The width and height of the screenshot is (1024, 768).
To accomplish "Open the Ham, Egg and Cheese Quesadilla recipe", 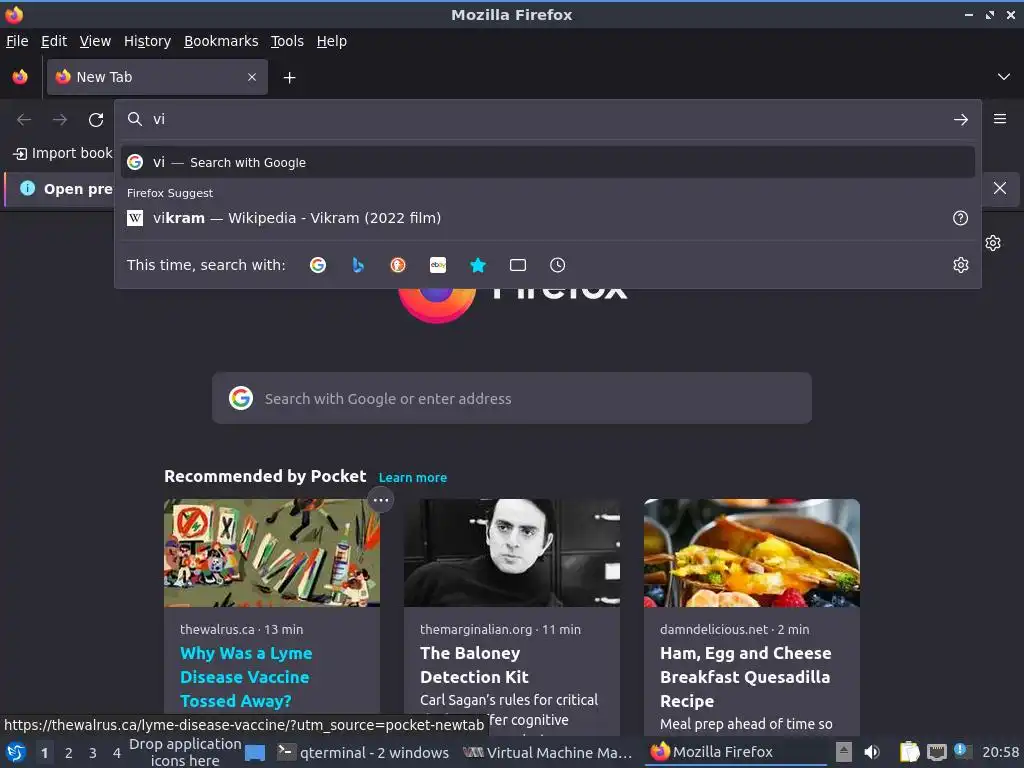I will pos(745,677).
